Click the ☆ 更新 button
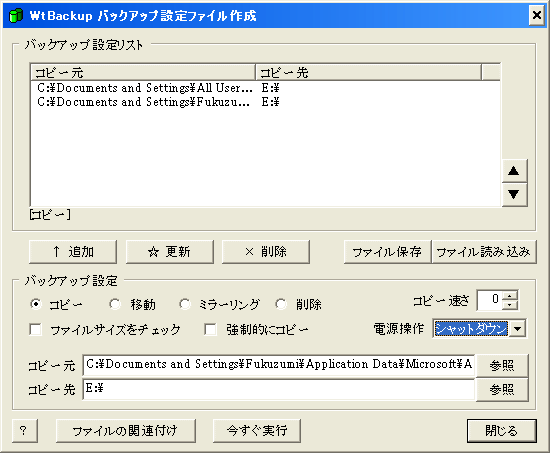The width and height of the screenshot is (550, 453). pyautogui.click(x=170, y=252)
